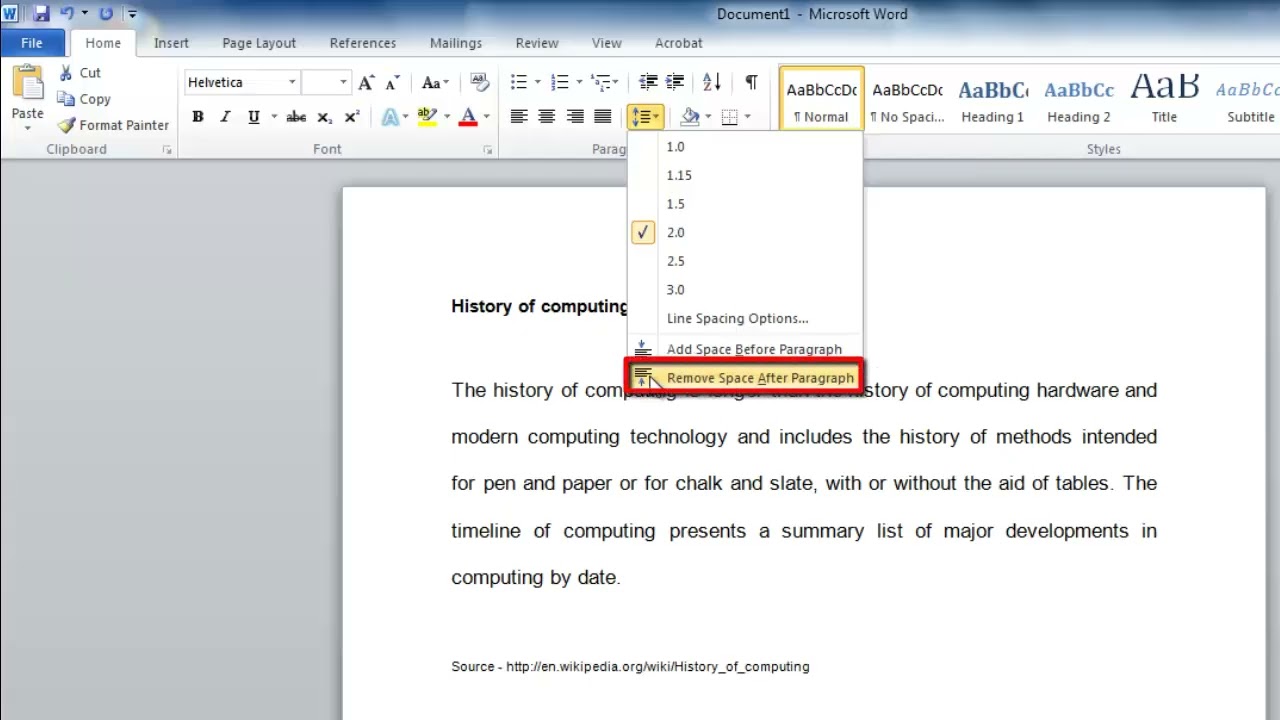1280x720 pixels.
Task: Expand the highlight color arrow
Action: [x=446, y=117]
